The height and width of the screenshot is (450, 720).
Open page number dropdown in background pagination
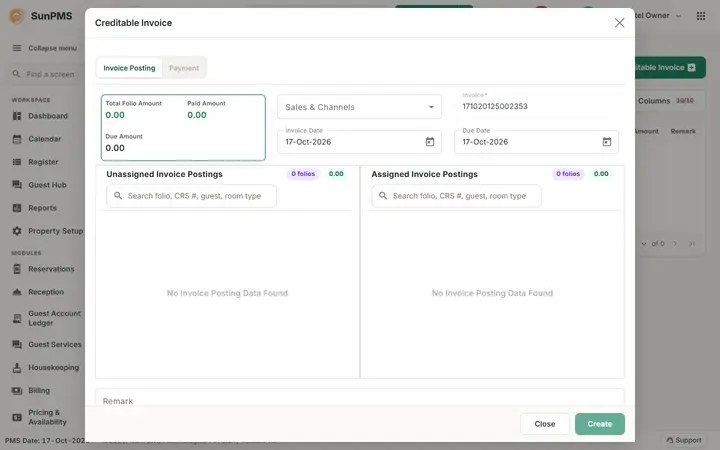[643, 243]
